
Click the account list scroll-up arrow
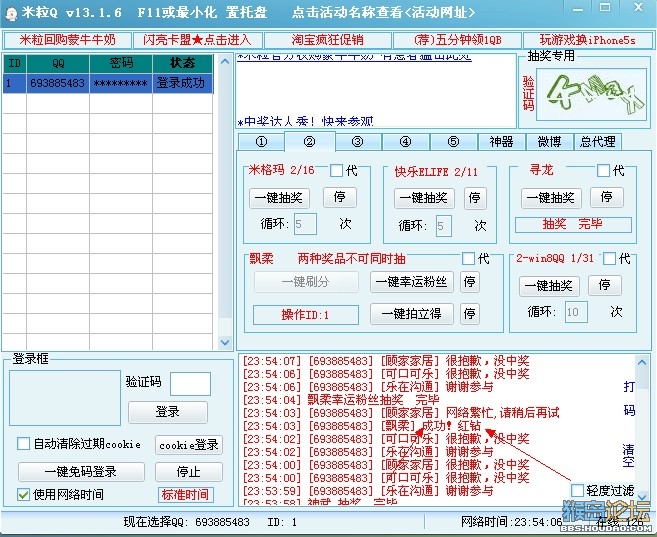coord(225,62)
